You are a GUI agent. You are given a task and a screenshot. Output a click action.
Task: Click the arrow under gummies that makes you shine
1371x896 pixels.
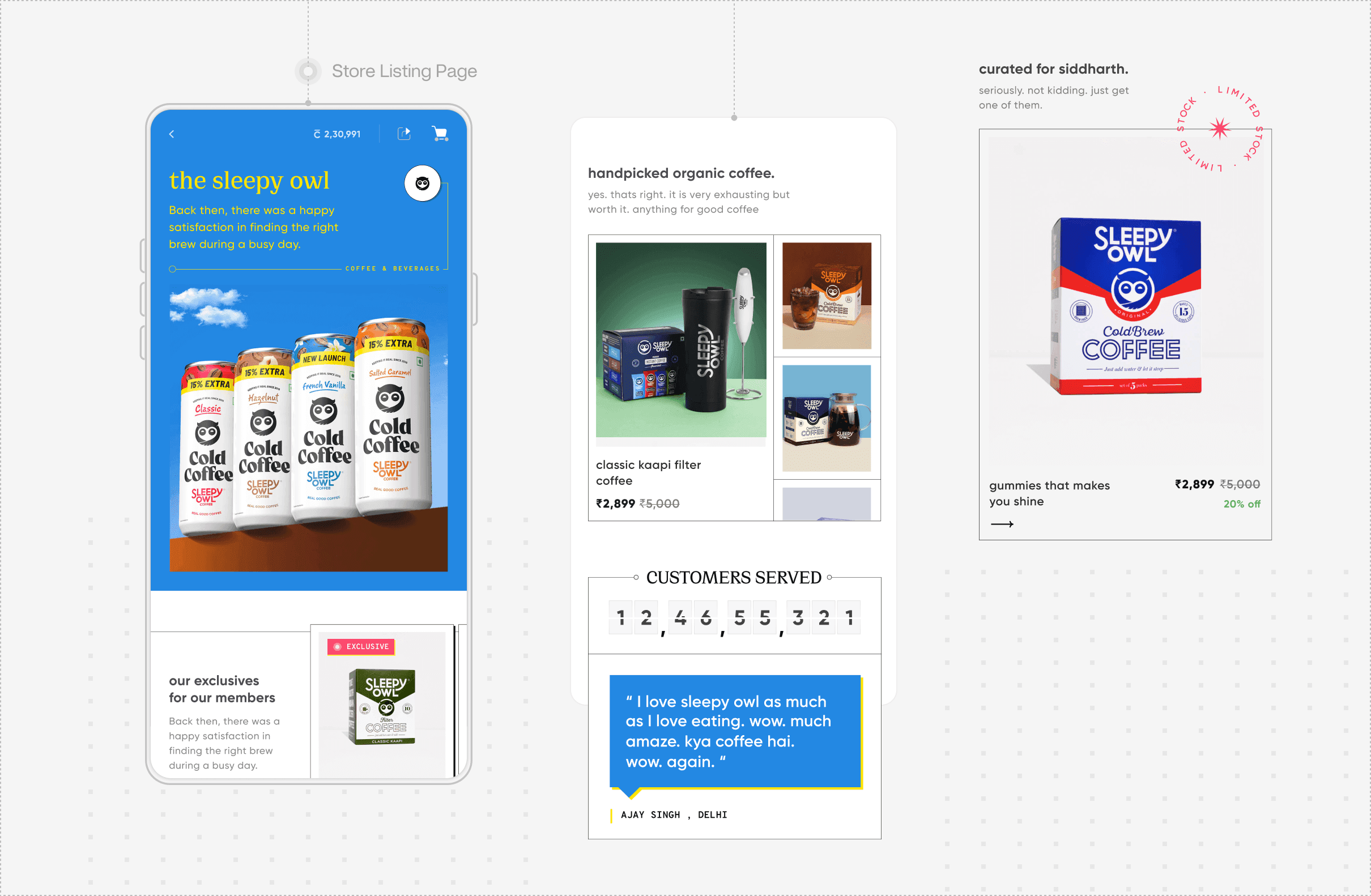(1002, 524)
